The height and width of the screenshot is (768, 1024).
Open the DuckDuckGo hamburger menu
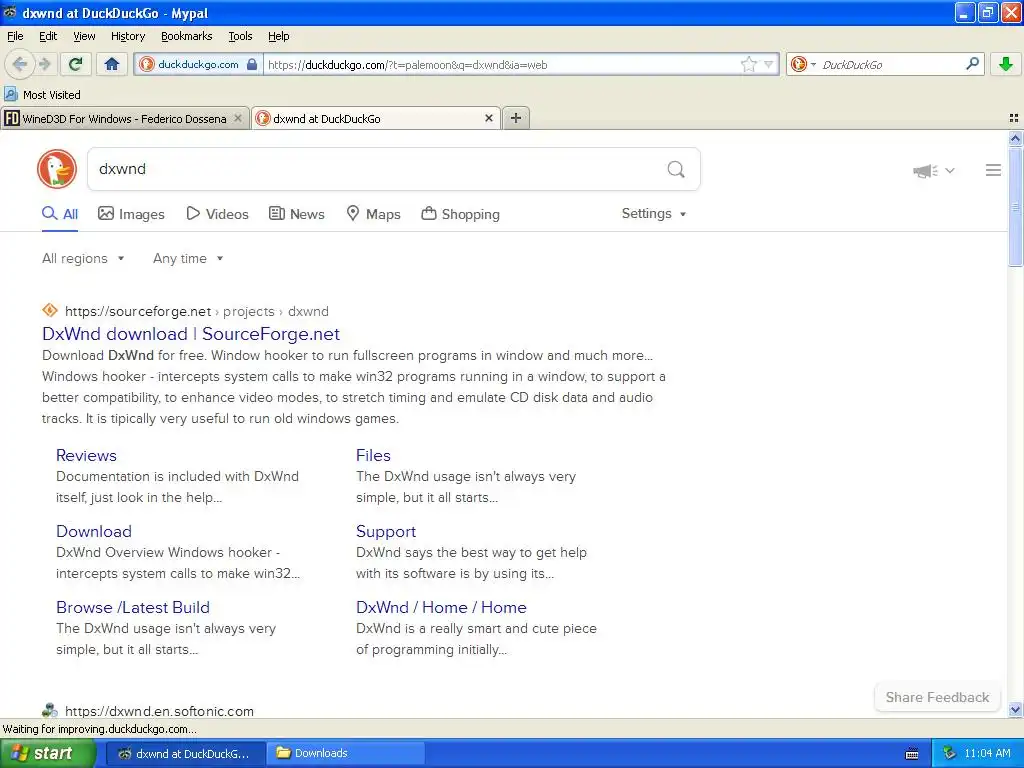993,170
